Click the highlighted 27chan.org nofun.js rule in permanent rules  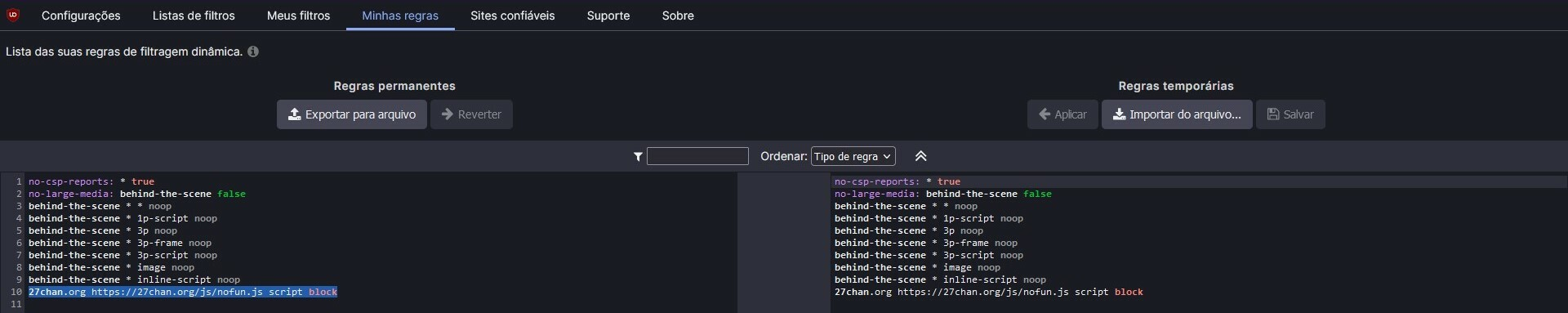[x=183, y=292]
